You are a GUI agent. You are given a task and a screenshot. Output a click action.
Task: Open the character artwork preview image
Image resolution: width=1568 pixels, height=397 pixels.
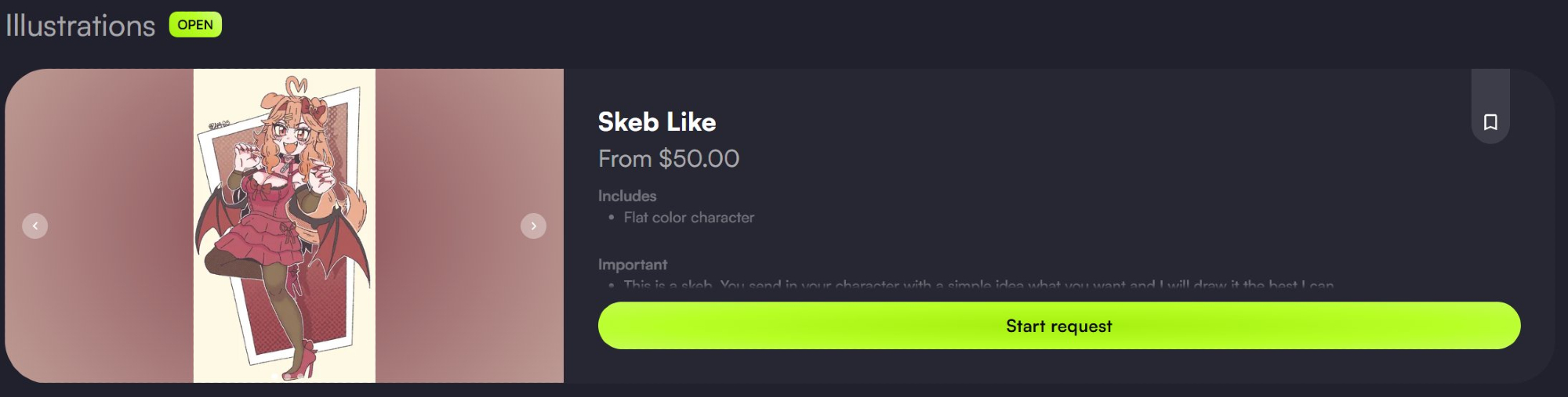(284, 226)
